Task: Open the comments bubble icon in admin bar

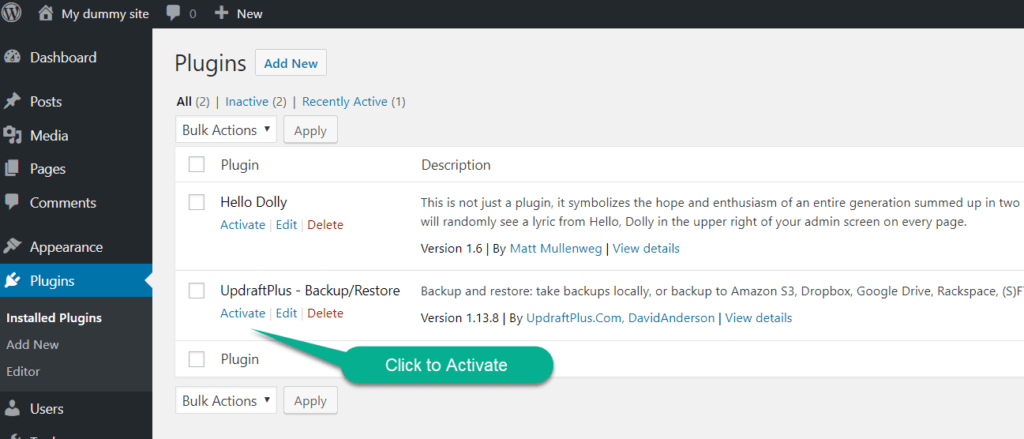Action: pyautogui.click(x=174, y=13)
